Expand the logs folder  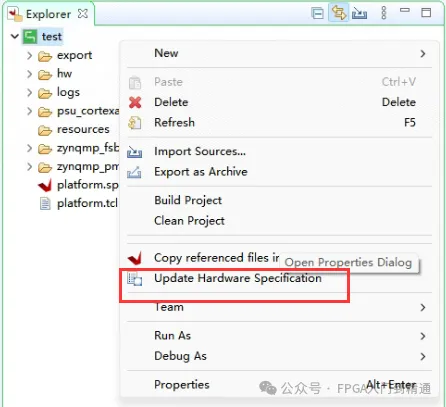click(30, 92)
